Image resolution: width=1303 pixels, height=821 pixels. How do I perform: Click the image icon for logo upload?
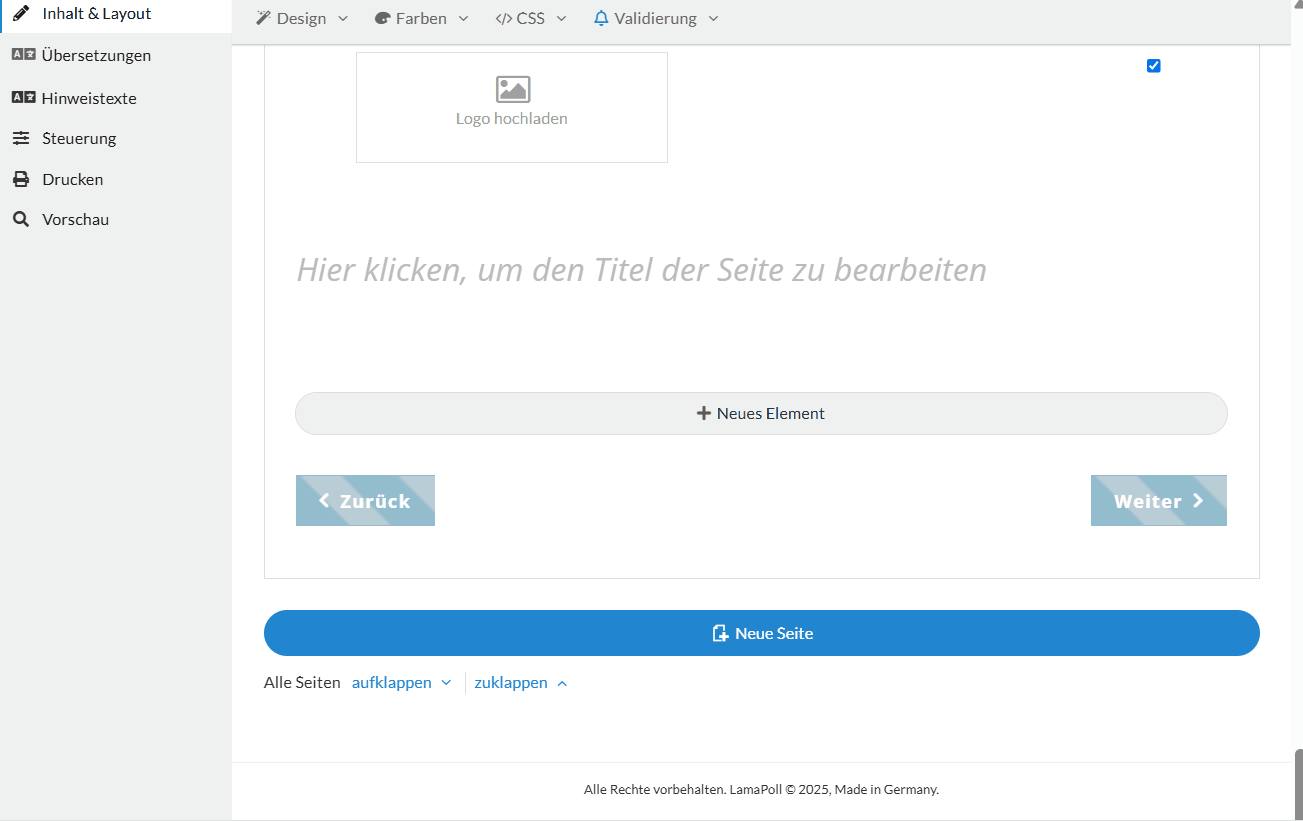click(512, 90)
